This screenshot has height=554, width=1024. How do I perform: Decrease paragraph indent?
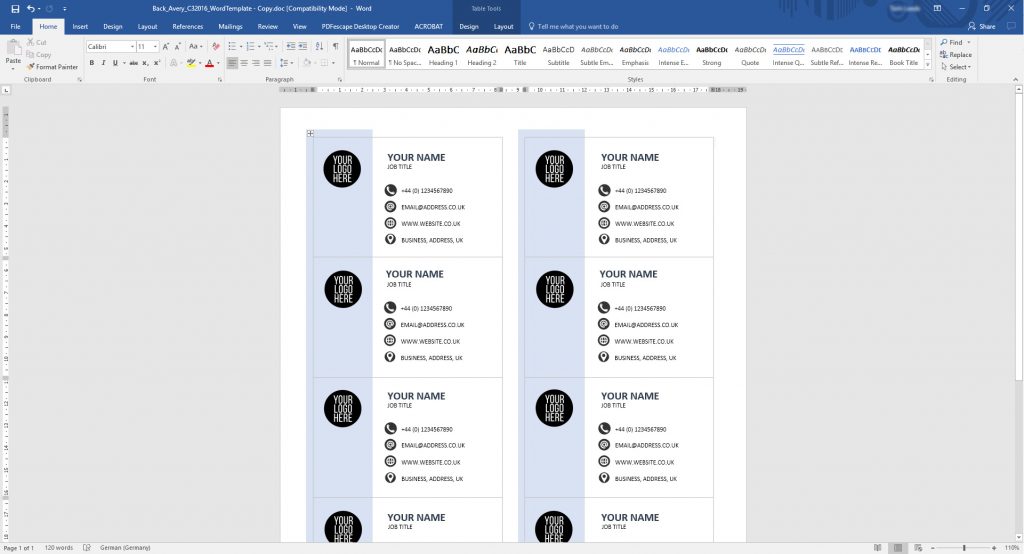tap(291, 46)
